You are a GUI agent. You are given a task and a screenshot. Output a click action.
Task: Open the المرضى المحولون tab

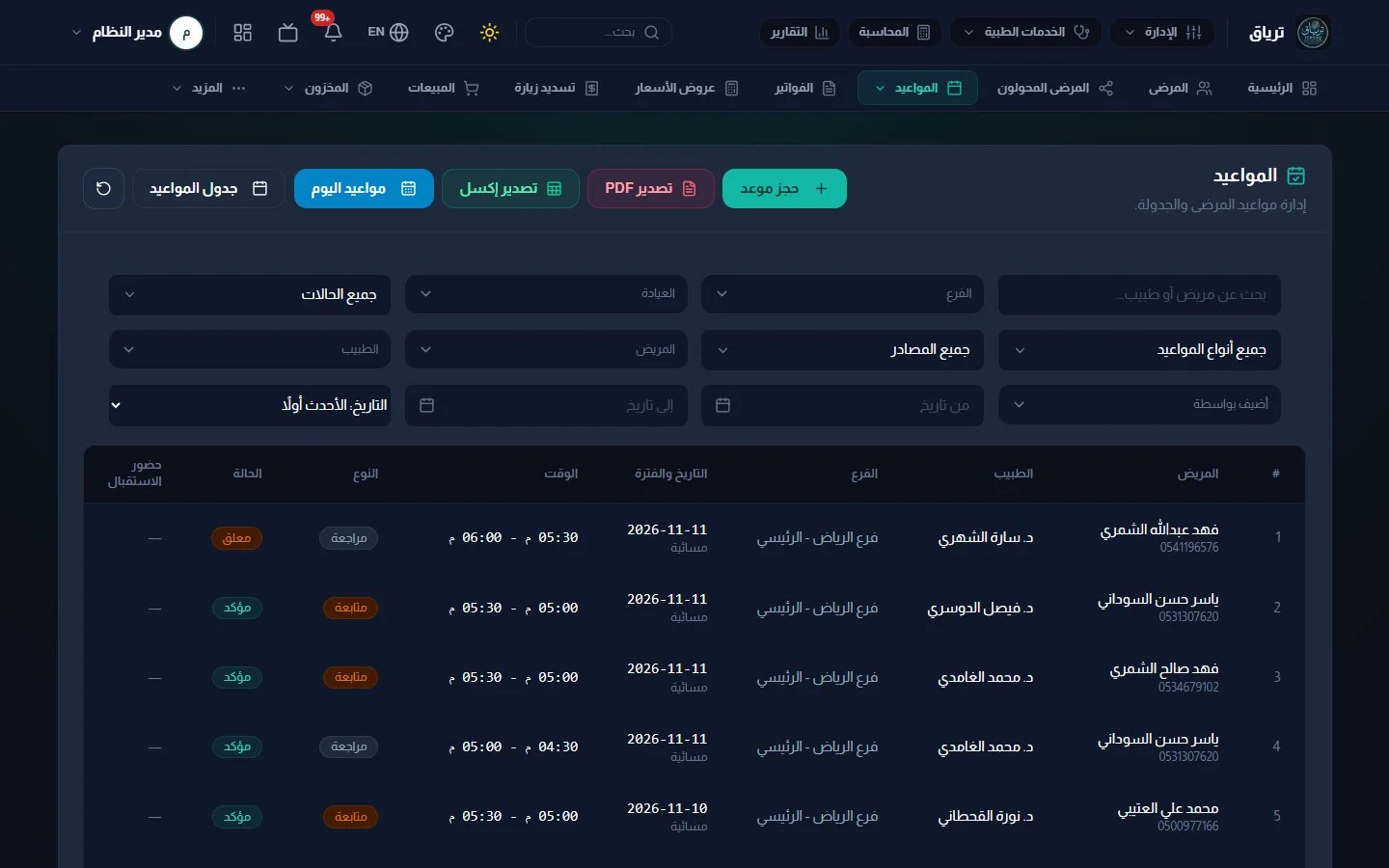[1055, 88]
